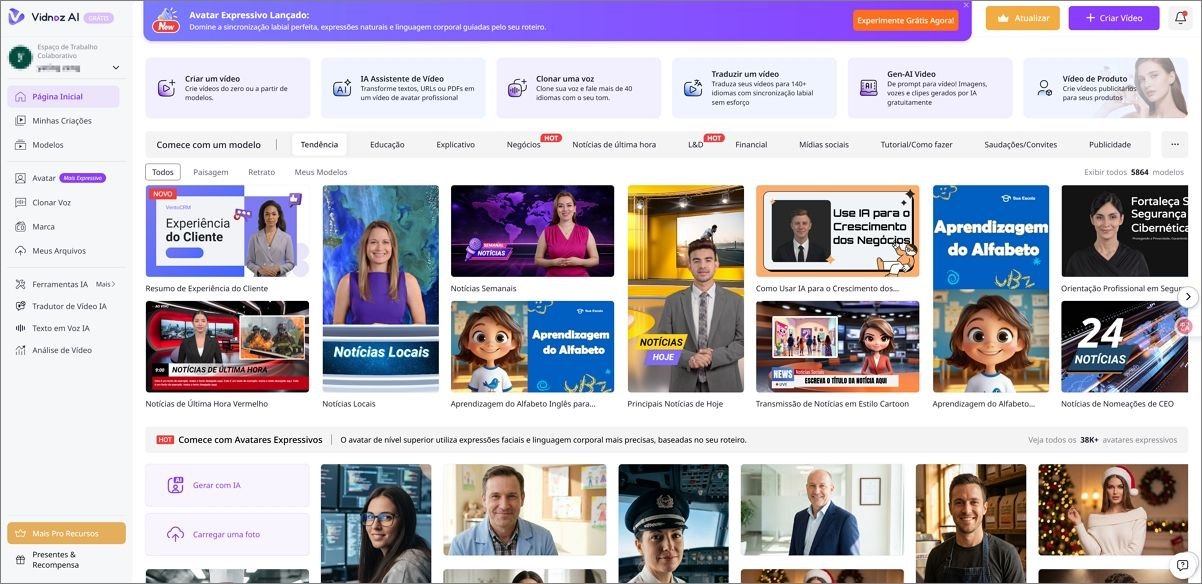Expand the workspace dropdown chevron
This screenshot has width=1202, height=584.
(x=116, y=68)
